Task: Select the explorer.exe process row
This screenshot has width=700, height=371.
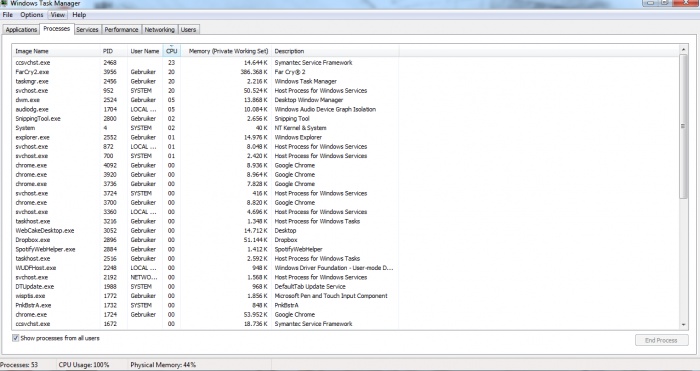Action: pyautogui.click(x=205, y=137)
